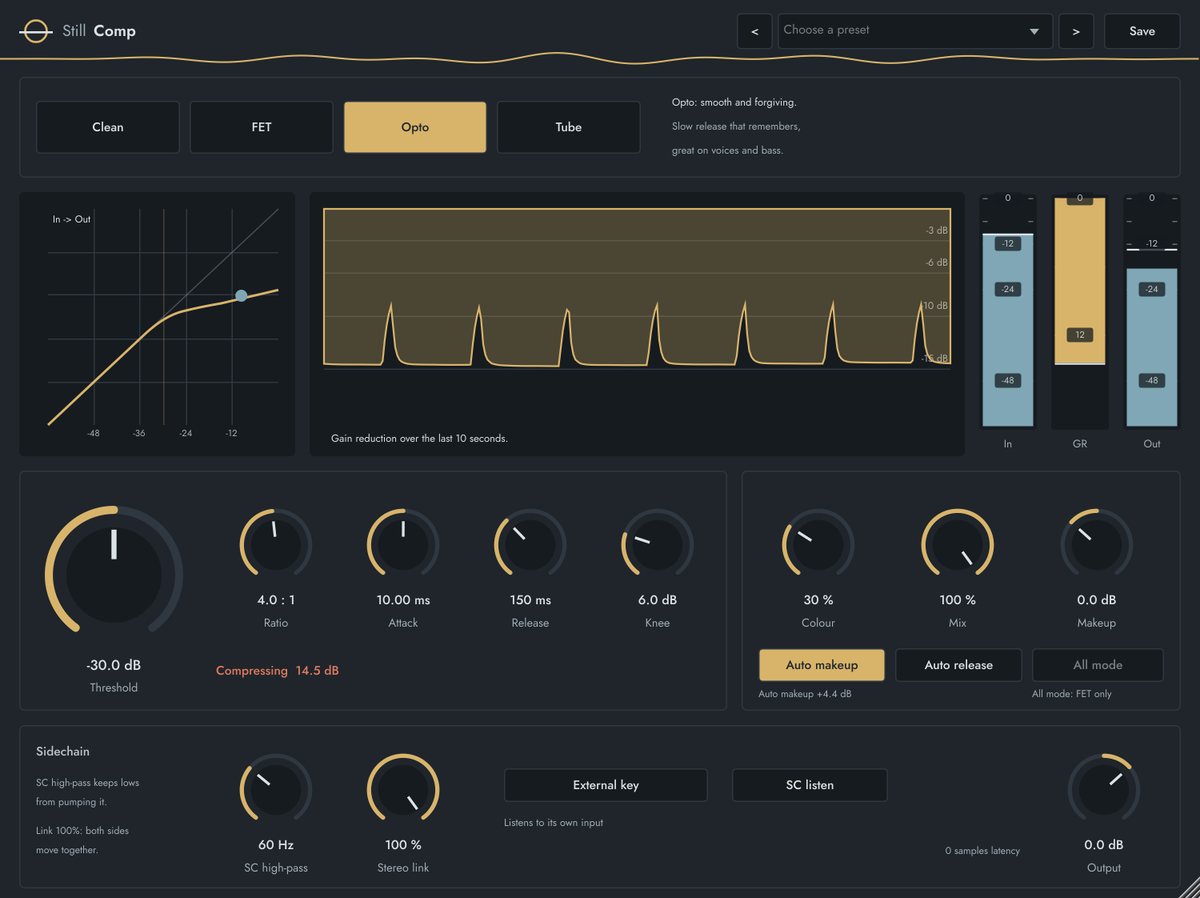Enable External key sidechain

click(x=606, y=785)
